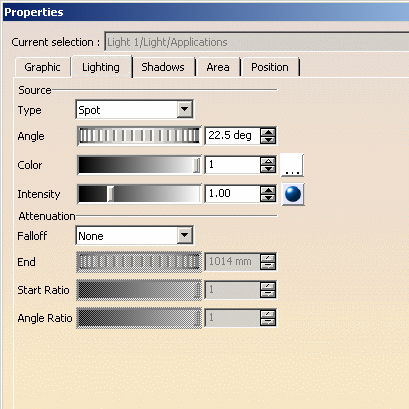The width and height of the screenshot is (409, 409).
Task: Increase Color value with up arrow
Action: [268, 161]
